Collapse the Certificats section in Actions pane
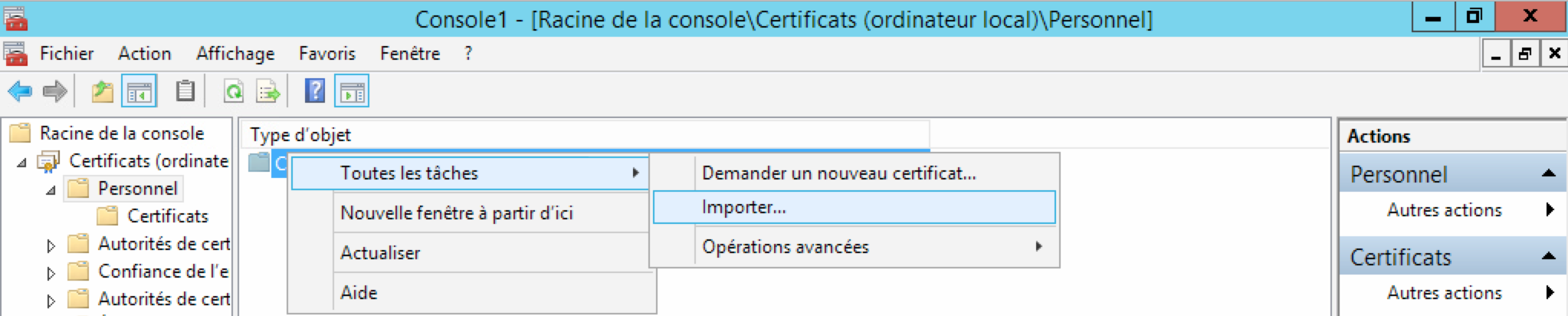1568x316 pixels. coord(1548,257)
